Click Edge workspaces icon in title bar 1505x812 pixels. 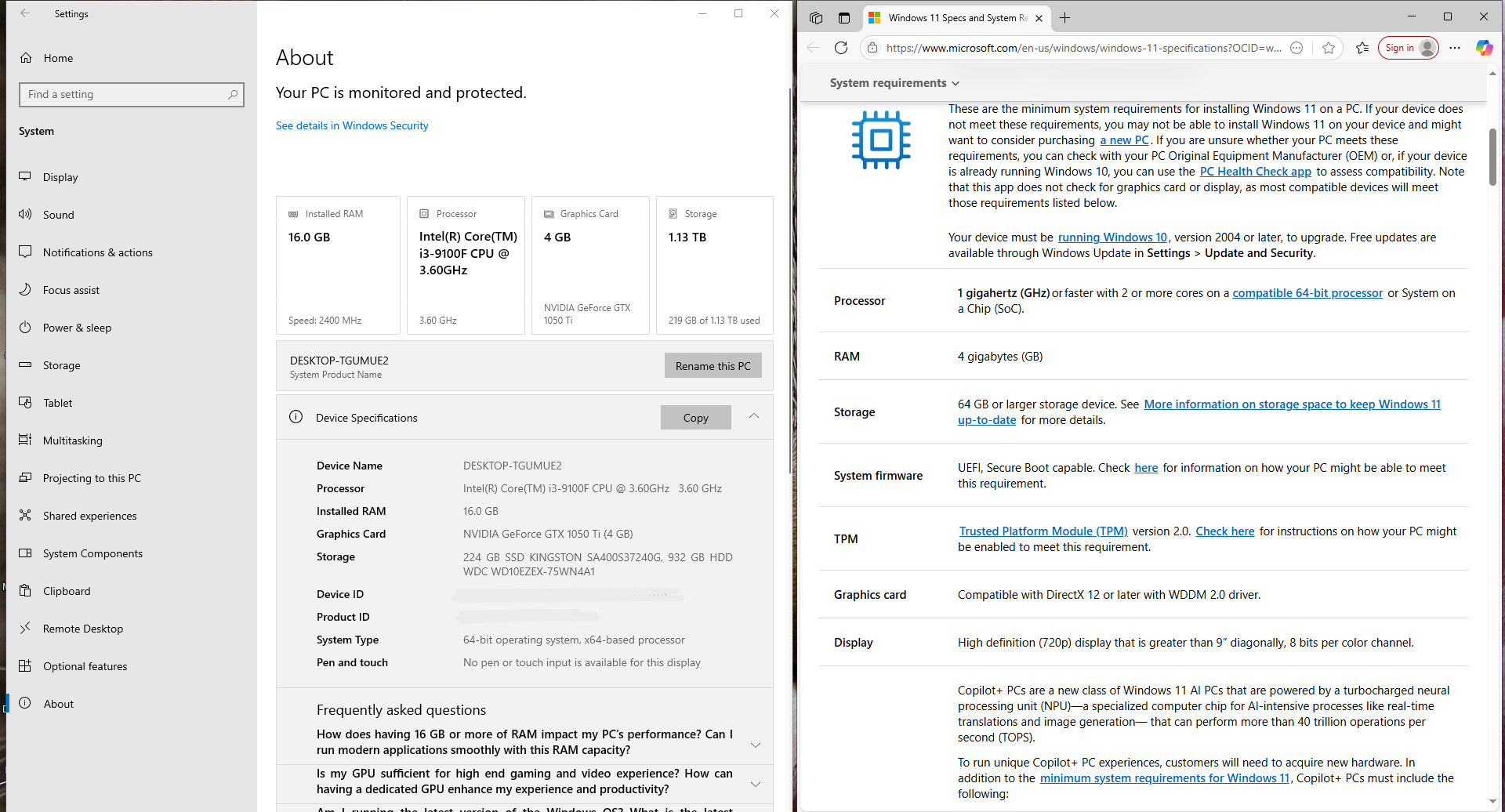point(816,17)
